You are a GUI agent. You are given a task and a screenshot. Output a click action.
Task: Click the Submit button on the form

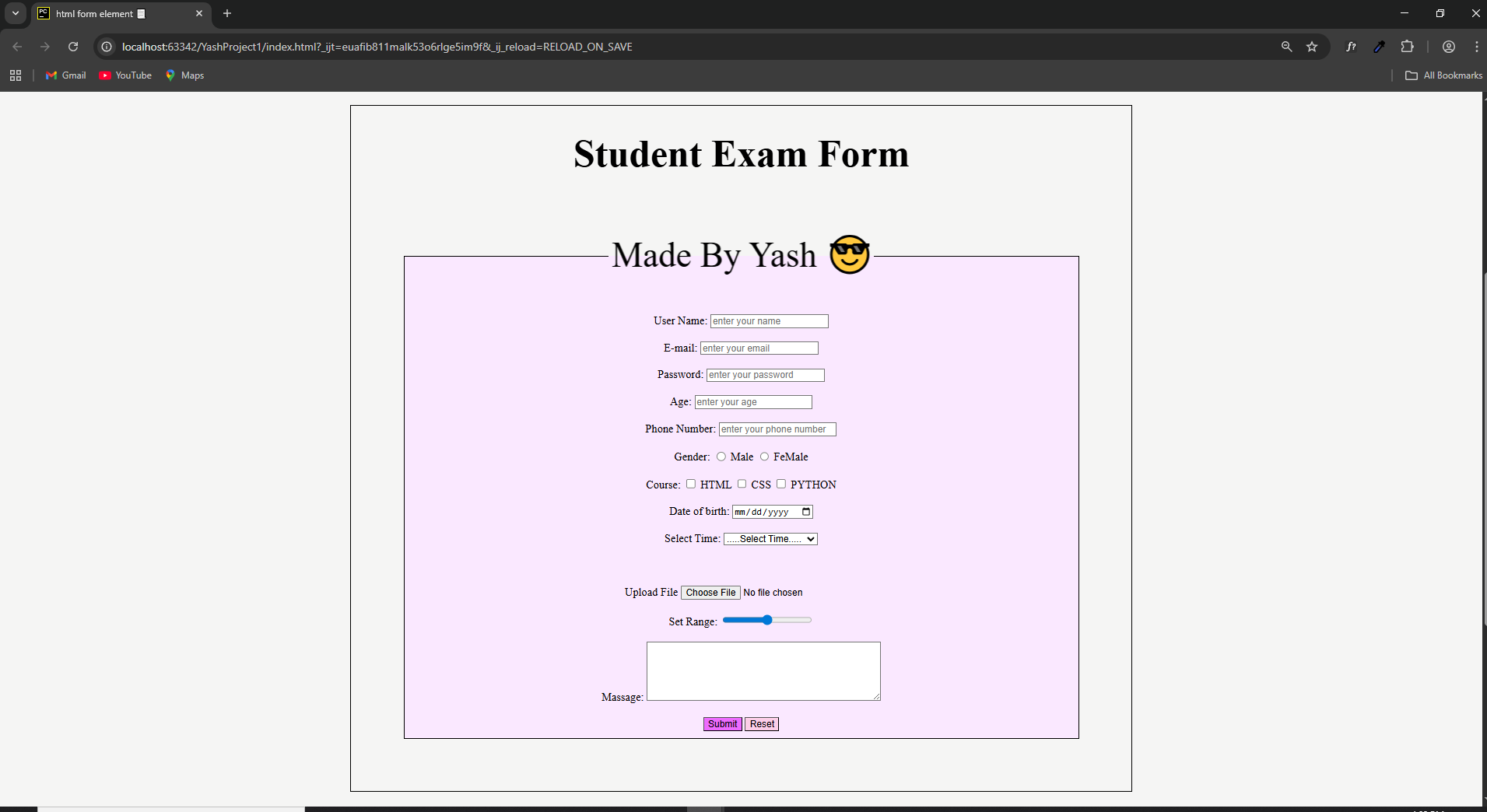tap(721, 723)
